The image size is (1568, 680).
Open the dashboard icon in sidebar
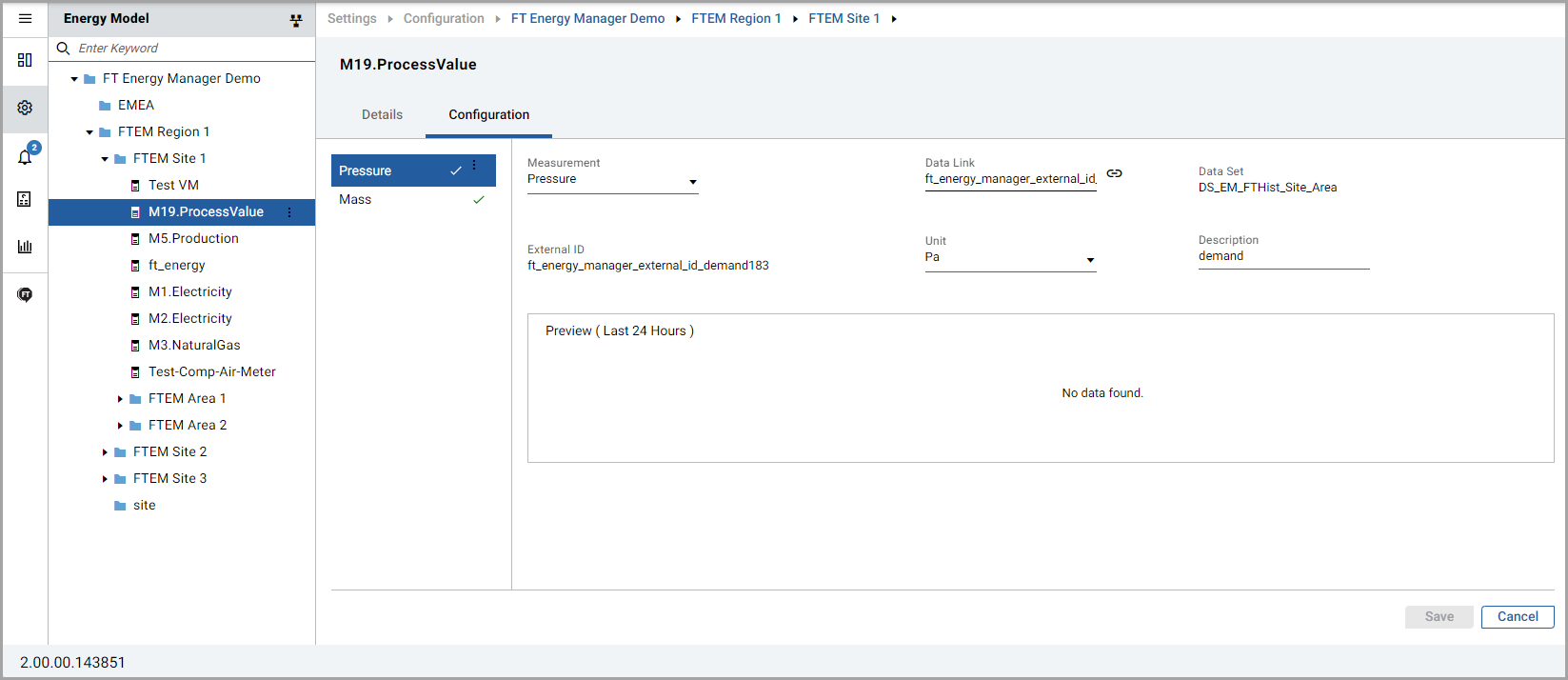[x=25, y=60]
